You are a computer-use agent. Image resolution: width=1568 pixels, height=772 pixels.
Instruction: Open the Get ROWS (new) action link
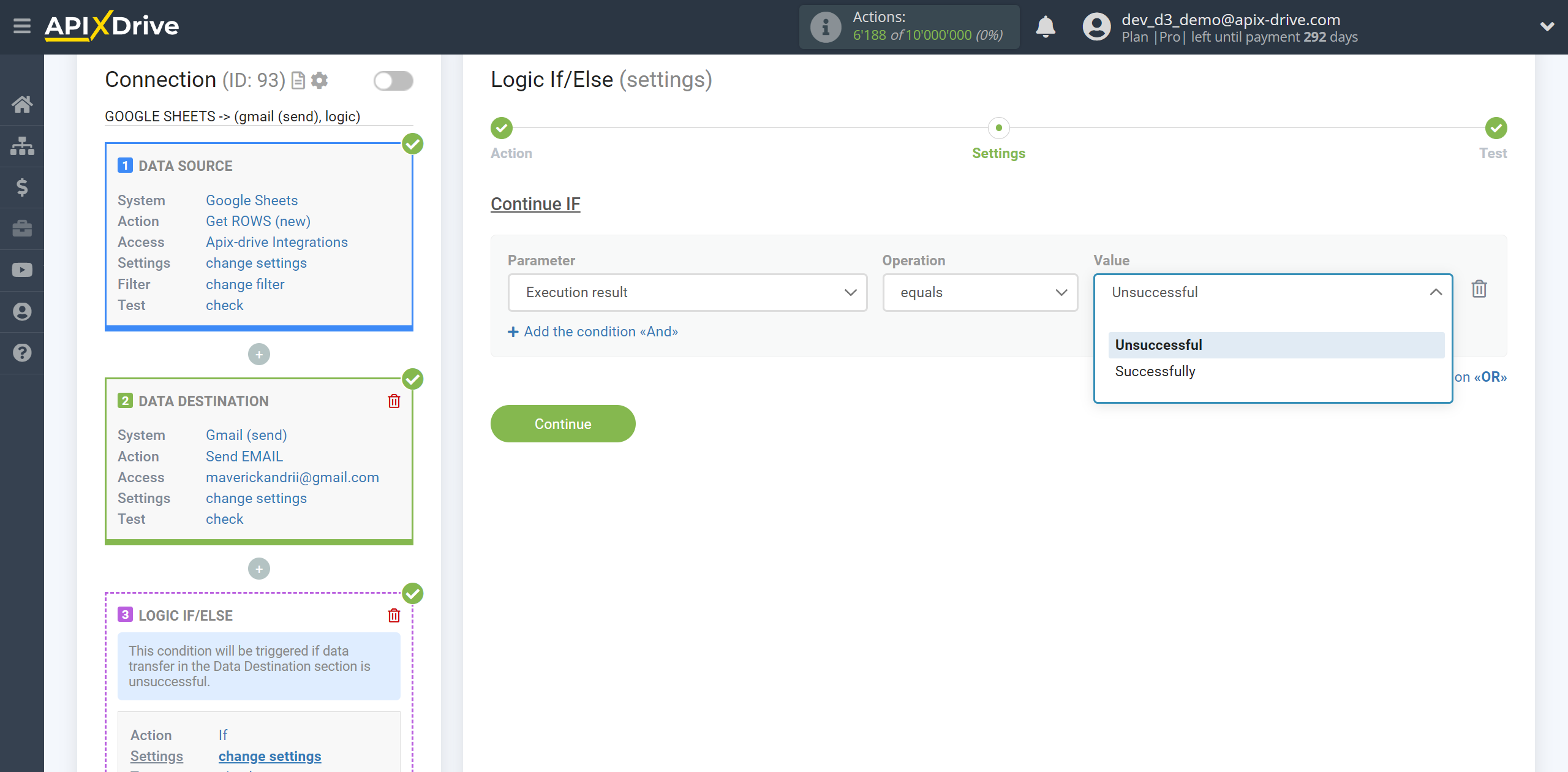click(258, 221)
